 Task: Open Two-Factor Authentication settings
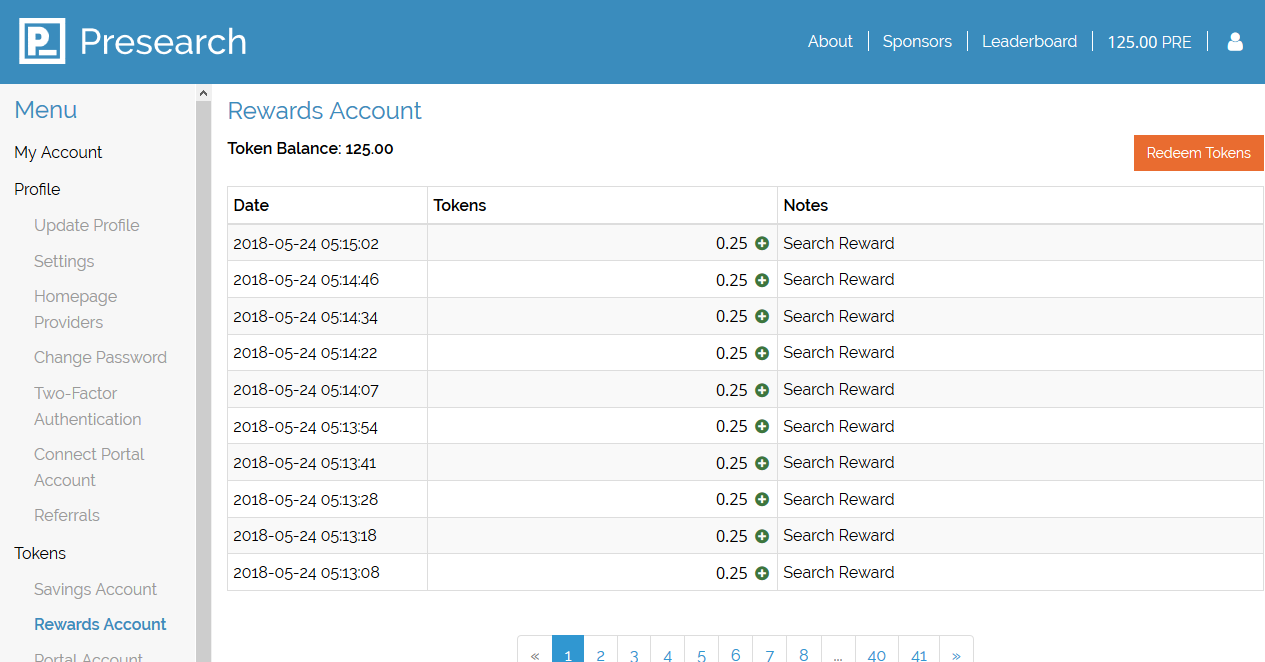[x=88, y=406]
